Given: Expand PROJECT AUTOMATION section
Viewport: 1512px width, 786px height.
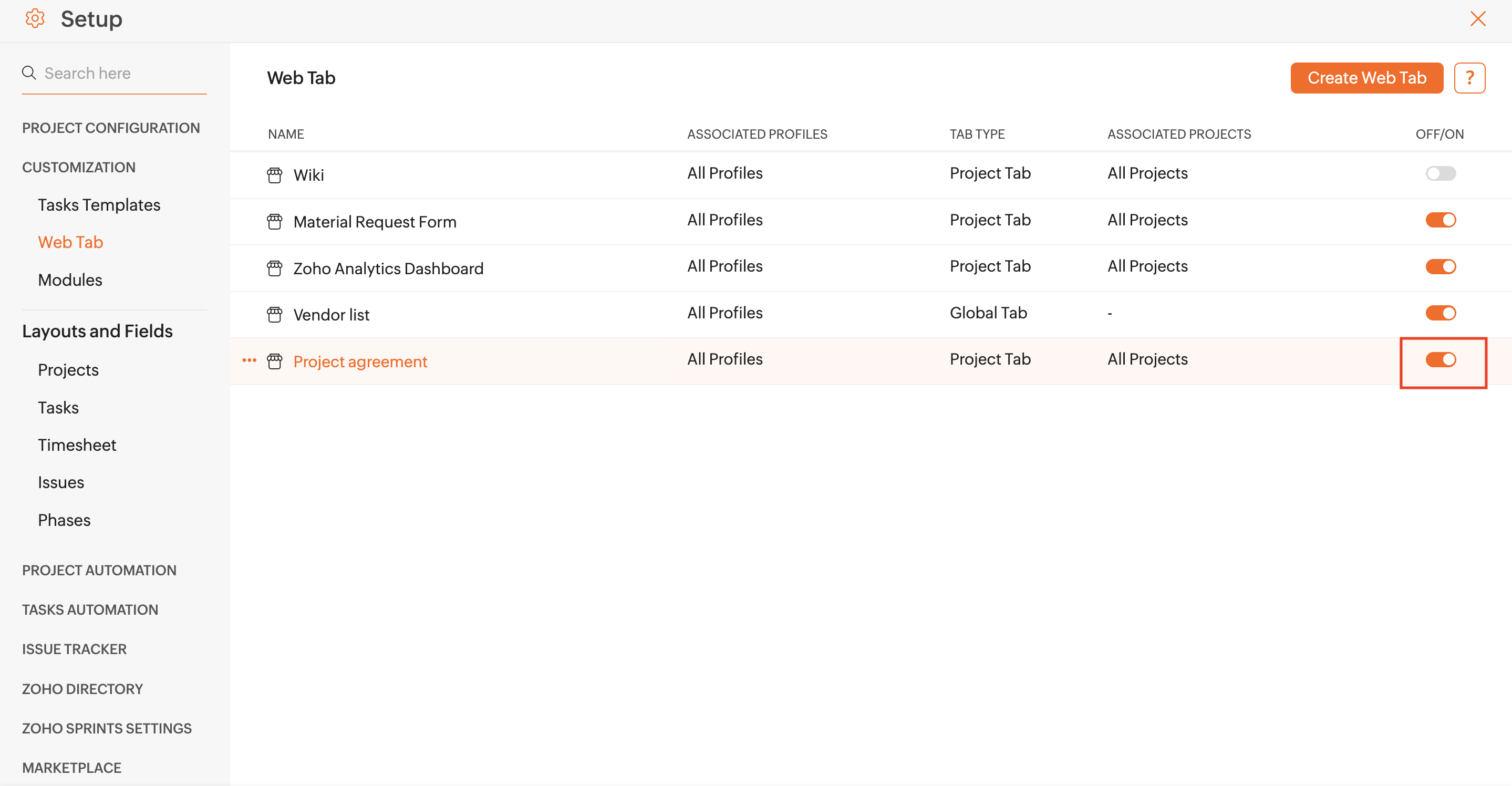Looking at the screenshot, I should coord(99,570).
